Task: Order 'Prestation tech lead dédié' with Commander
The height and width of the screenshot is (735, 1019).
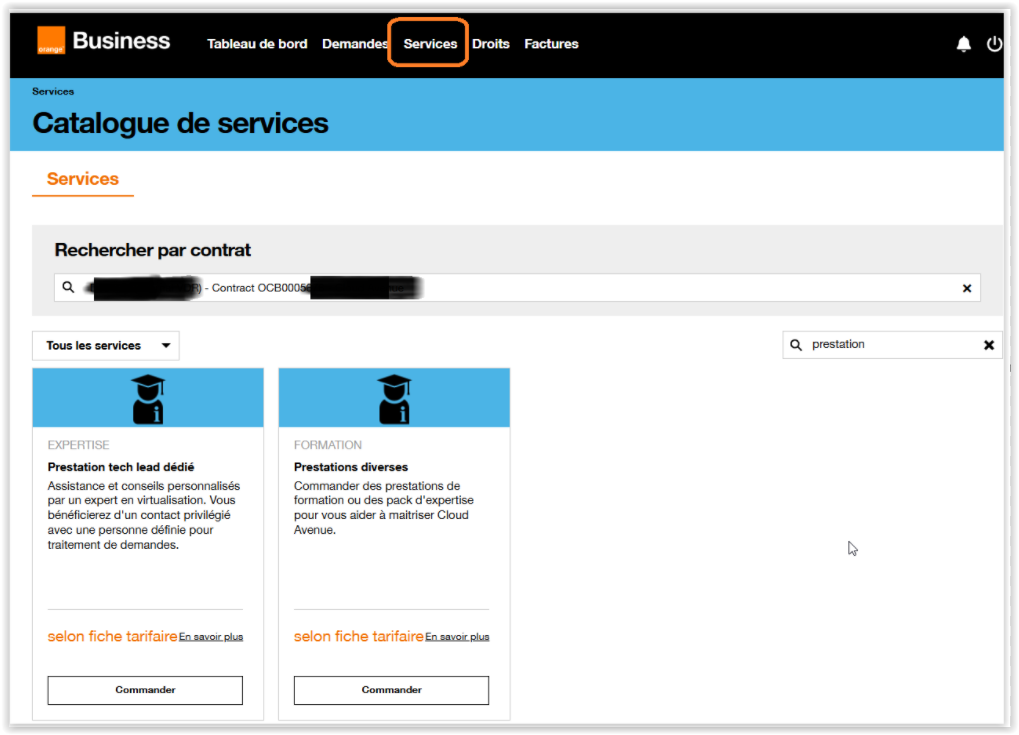Action: [x=145, y=690]
